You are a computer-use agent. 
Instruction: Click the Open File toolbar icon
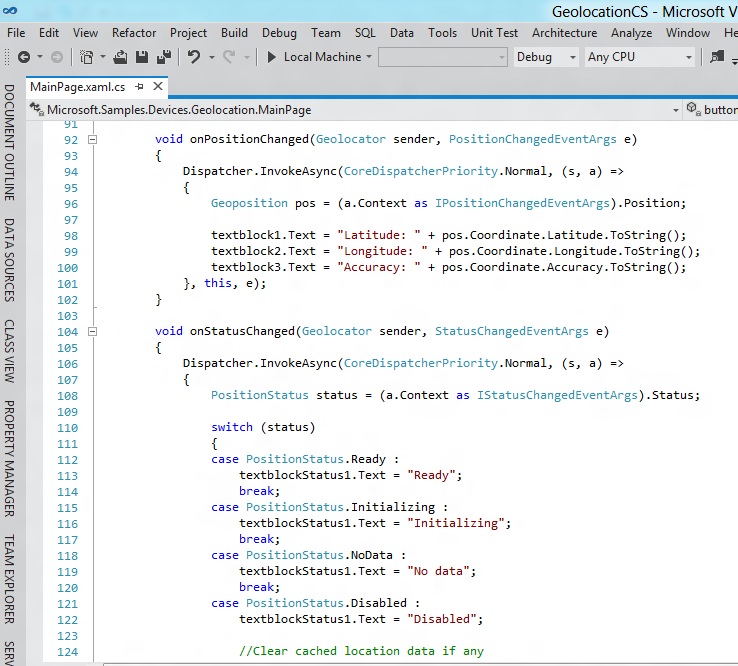coord(120,57)
